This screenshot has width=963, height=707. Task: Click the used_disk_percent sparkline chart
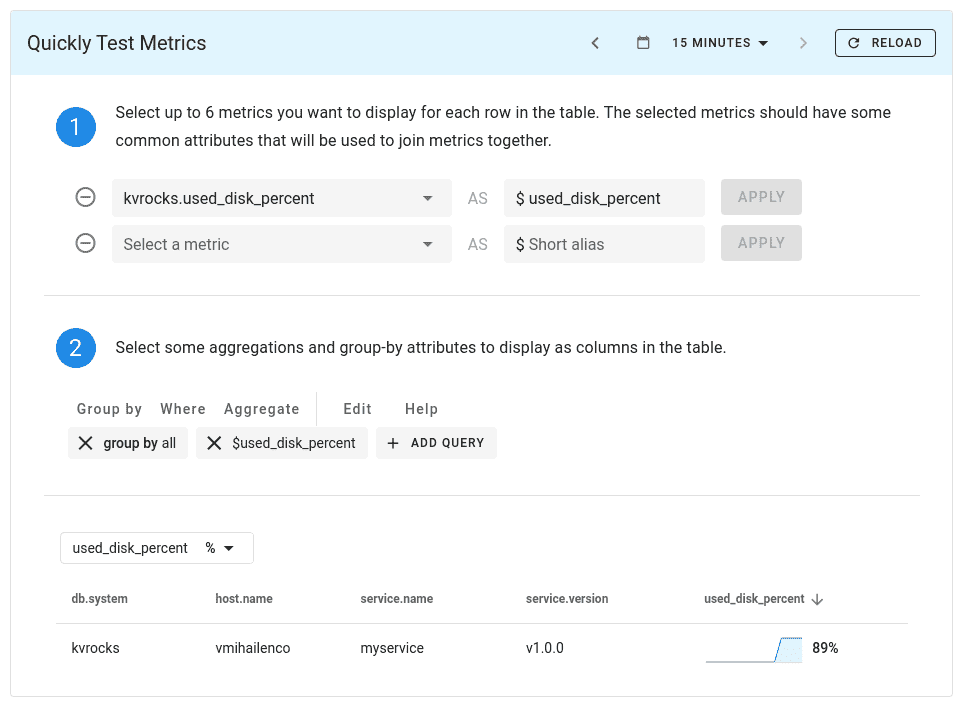click(754, 648)
